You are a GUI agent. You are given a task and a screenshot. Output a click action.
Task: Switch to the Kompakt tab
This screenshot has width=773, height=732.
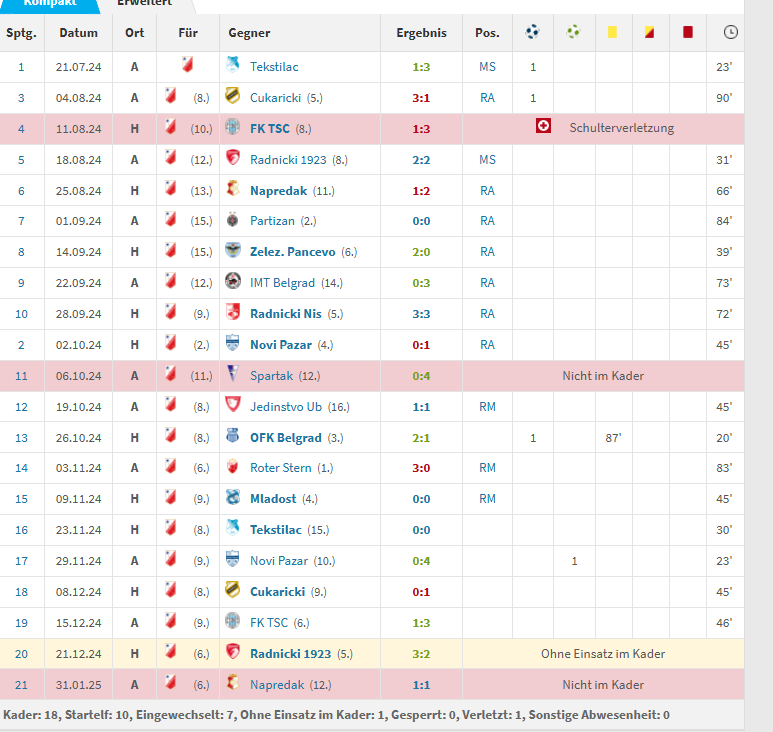50,4
